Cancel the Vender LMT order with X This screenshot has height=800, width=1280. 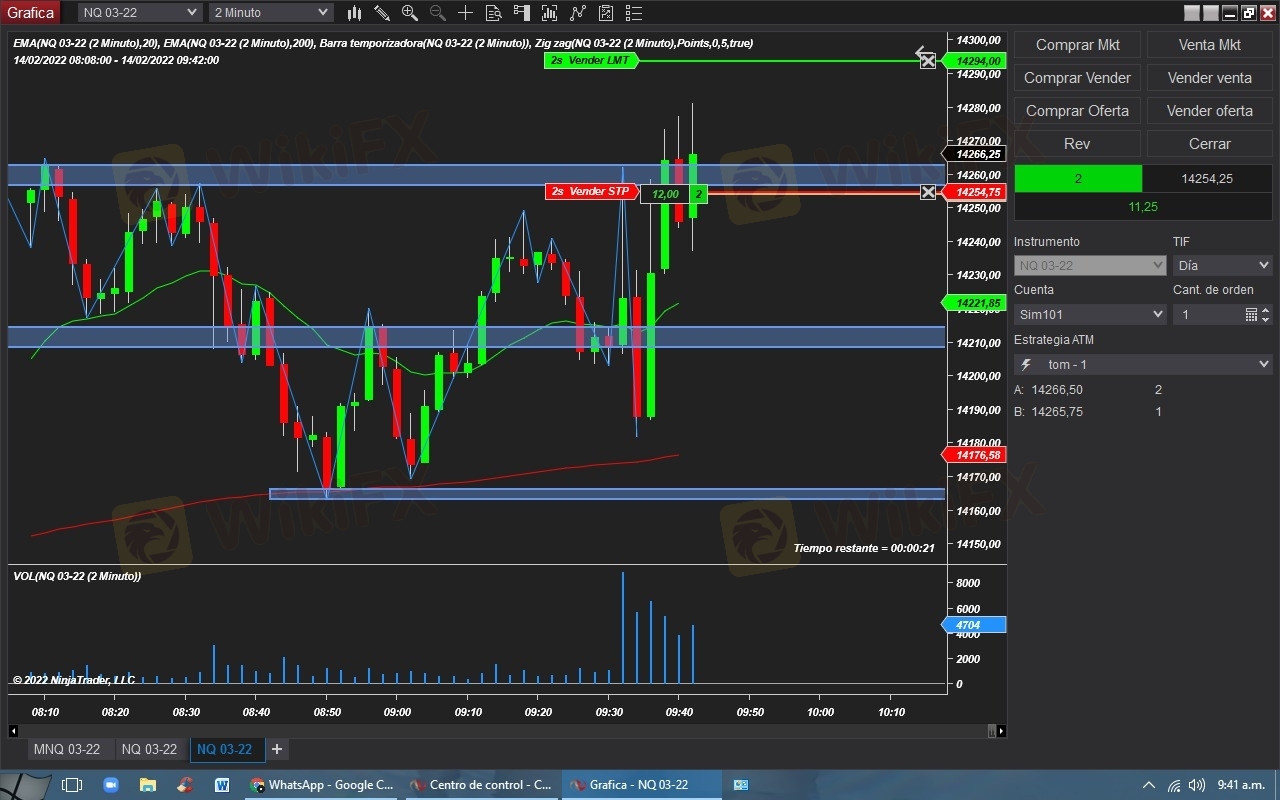[x=928, y=61]
